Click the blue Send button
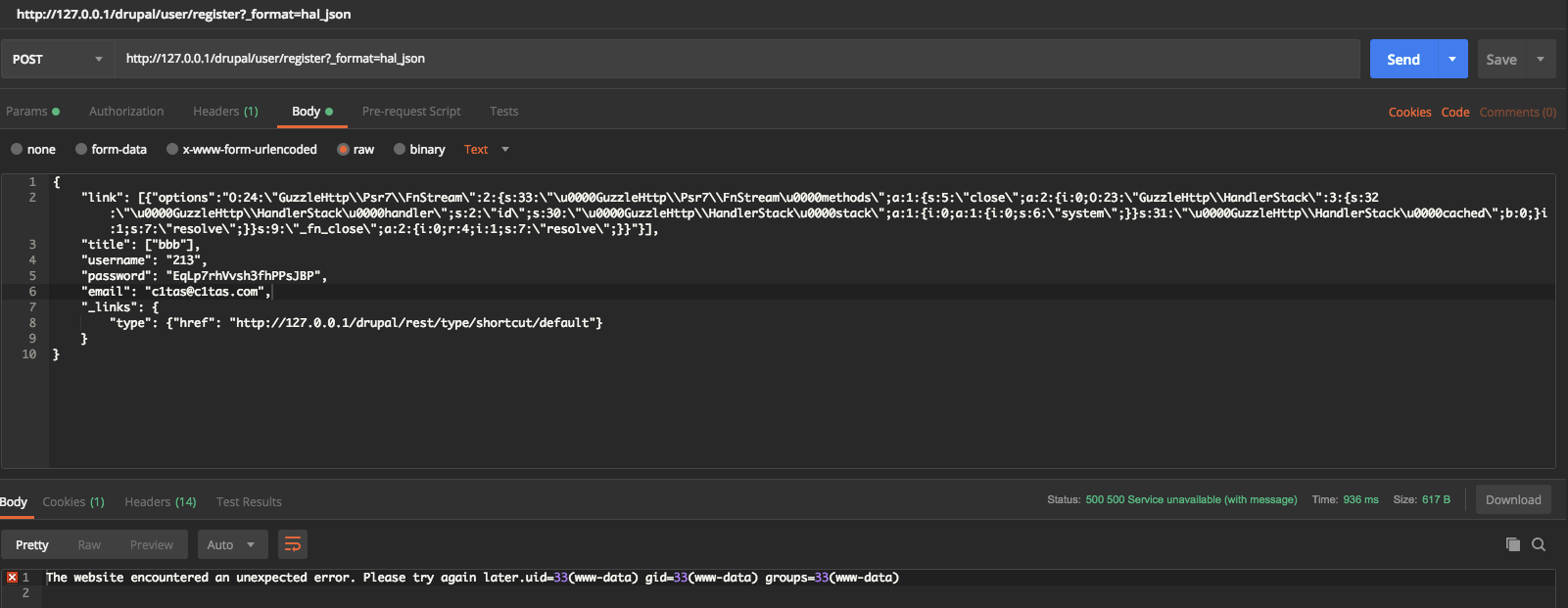 point(1402,59)
